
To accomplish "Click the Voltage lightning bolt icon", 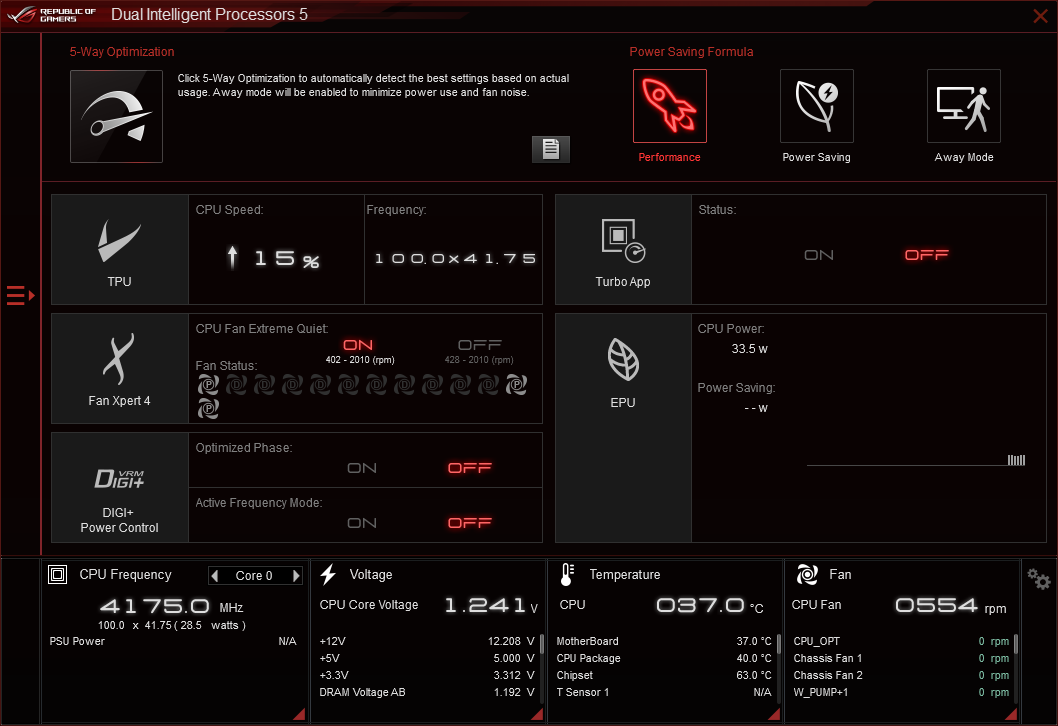I will tap(329, 575).
